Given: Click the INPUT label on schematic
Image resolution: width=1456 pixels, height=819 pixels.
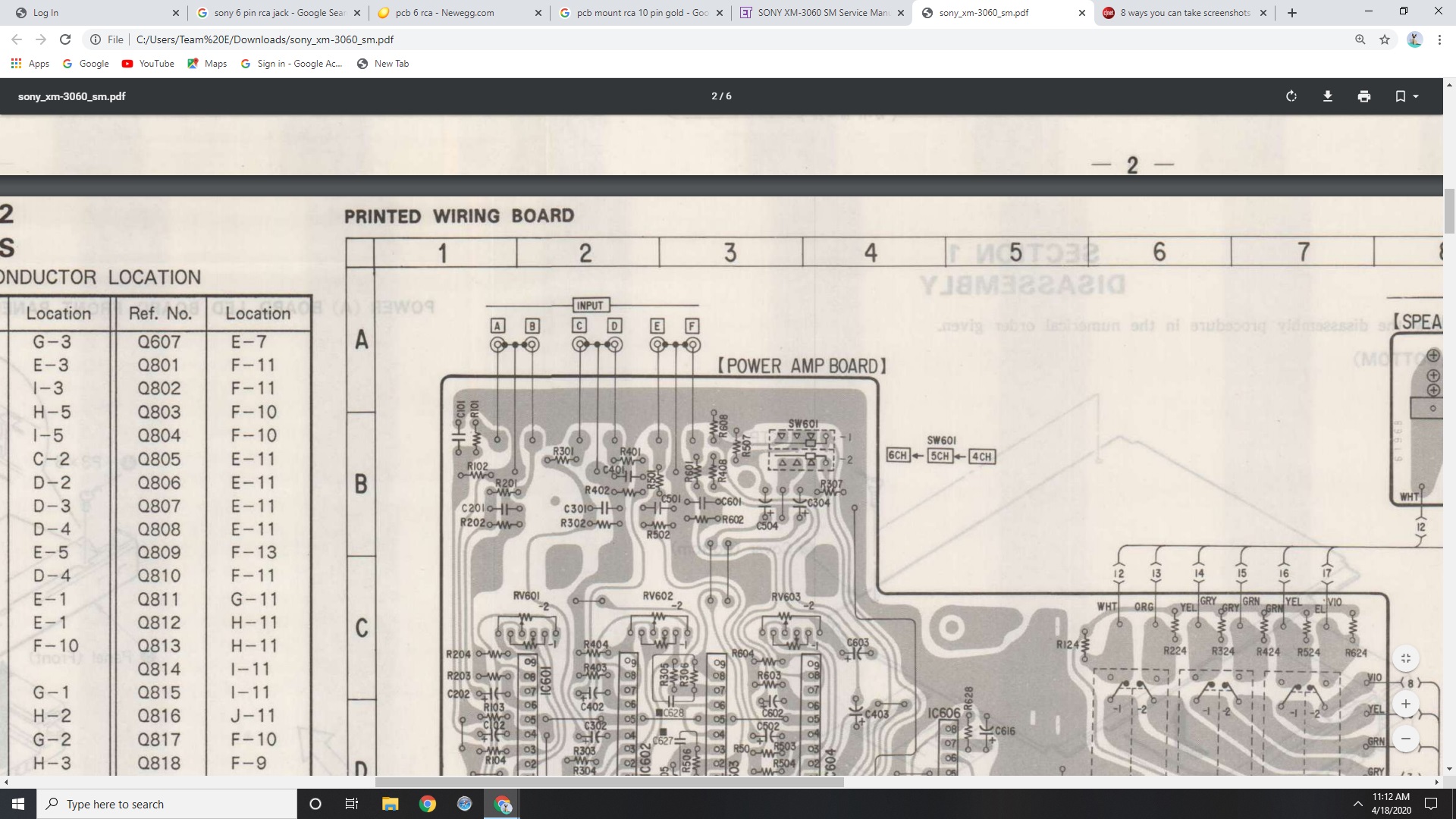Looking at the screenshot, I should point(590,306).
